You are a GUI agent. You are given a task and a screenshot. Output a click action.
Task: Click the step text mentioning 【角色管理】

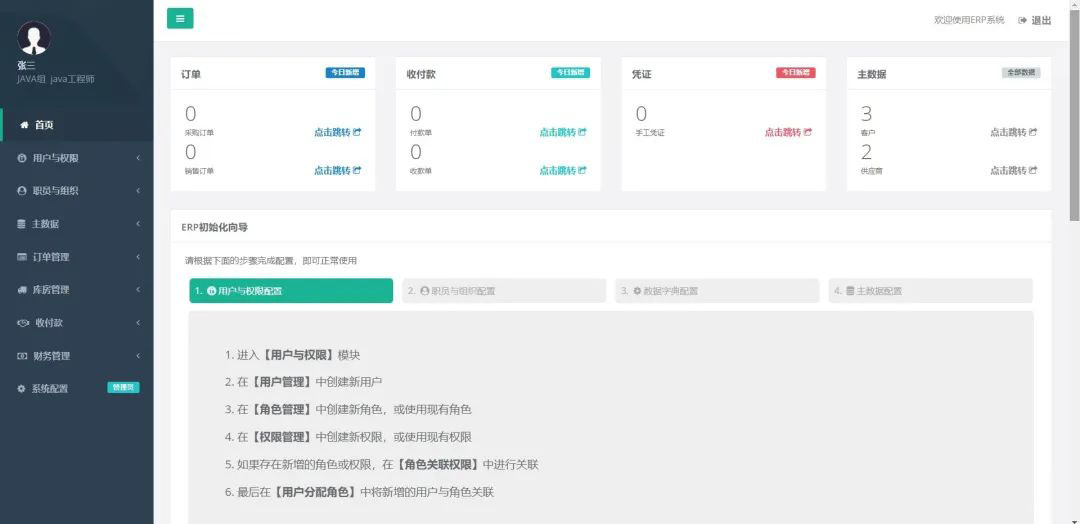[348, 410]
